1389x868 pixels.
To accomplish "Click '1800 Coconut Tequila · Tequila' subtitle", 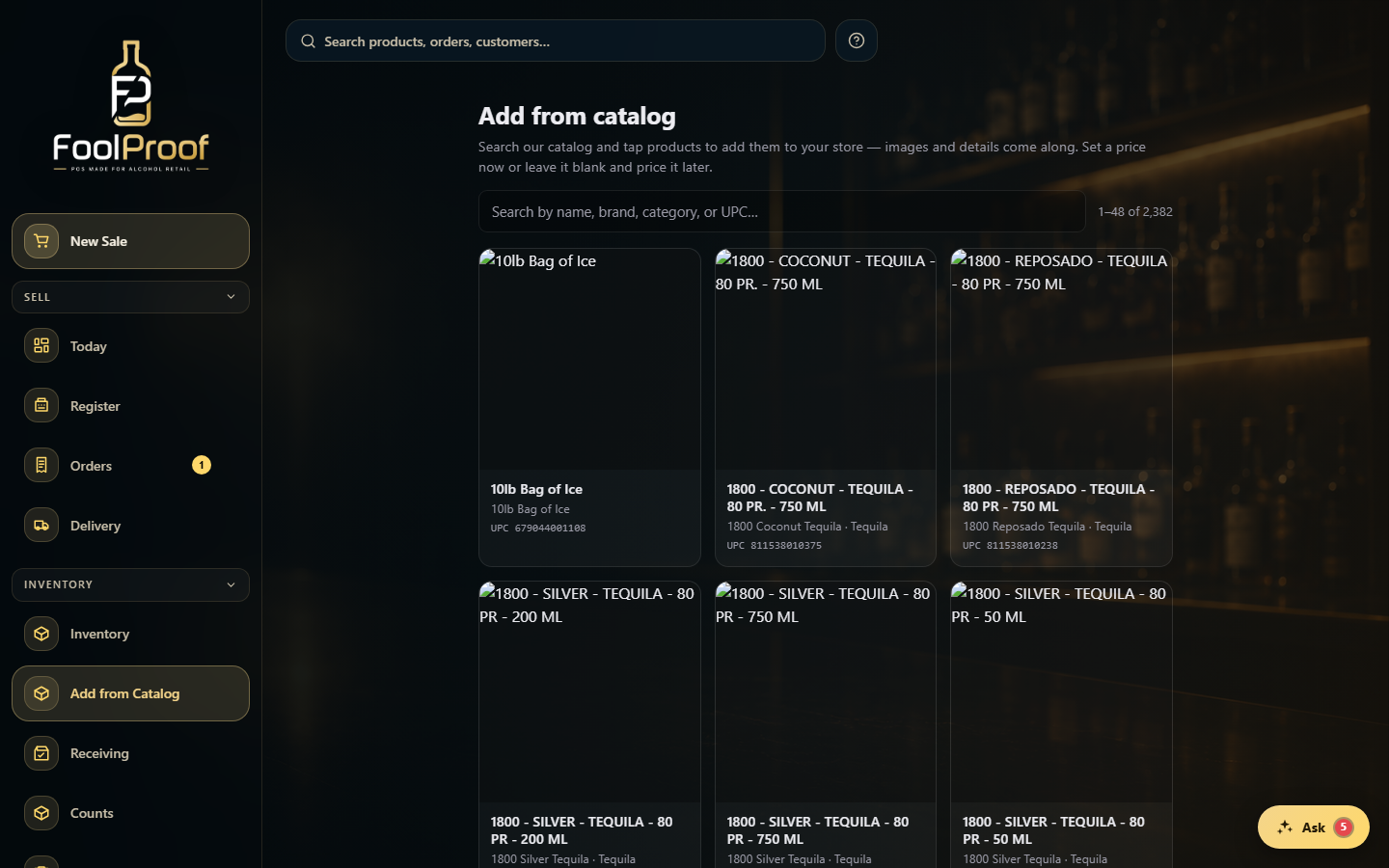I will (807, 526).
